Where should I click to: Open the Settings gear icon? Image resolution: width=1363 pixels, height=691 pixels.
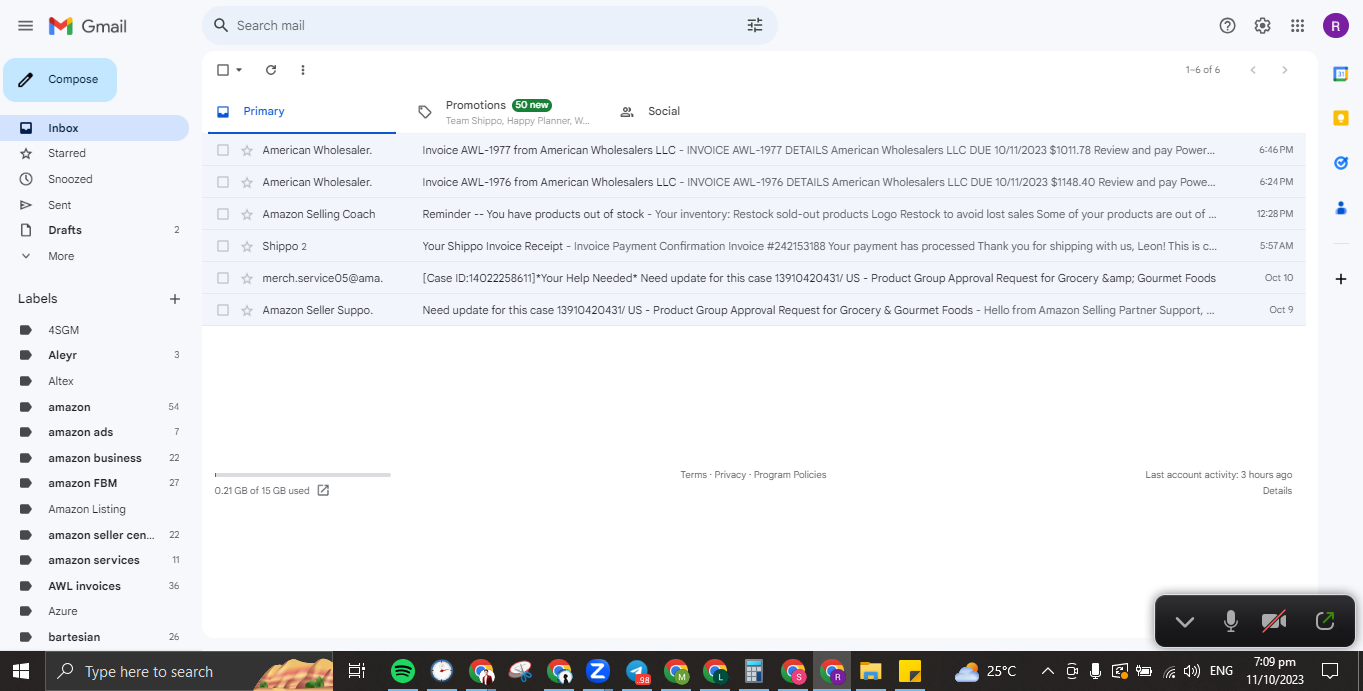point(1263,26)
